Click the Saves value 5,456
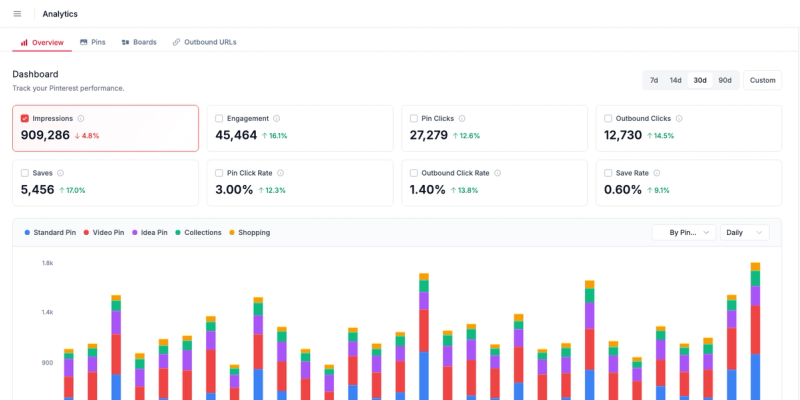The image size is (800, 400). (38, 190)
